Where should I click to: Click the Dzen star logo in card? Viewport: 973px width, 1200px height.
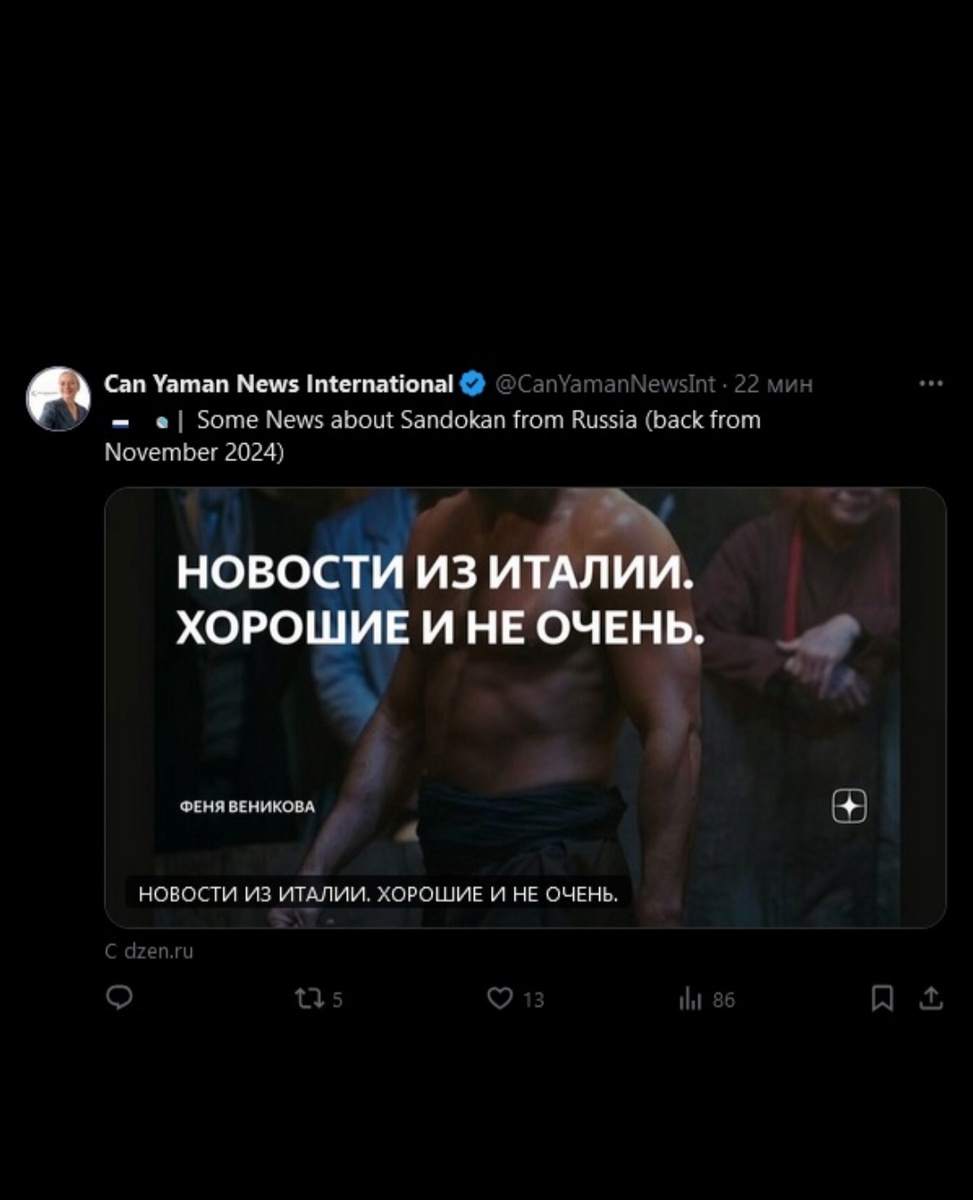[x=849, y=806]
